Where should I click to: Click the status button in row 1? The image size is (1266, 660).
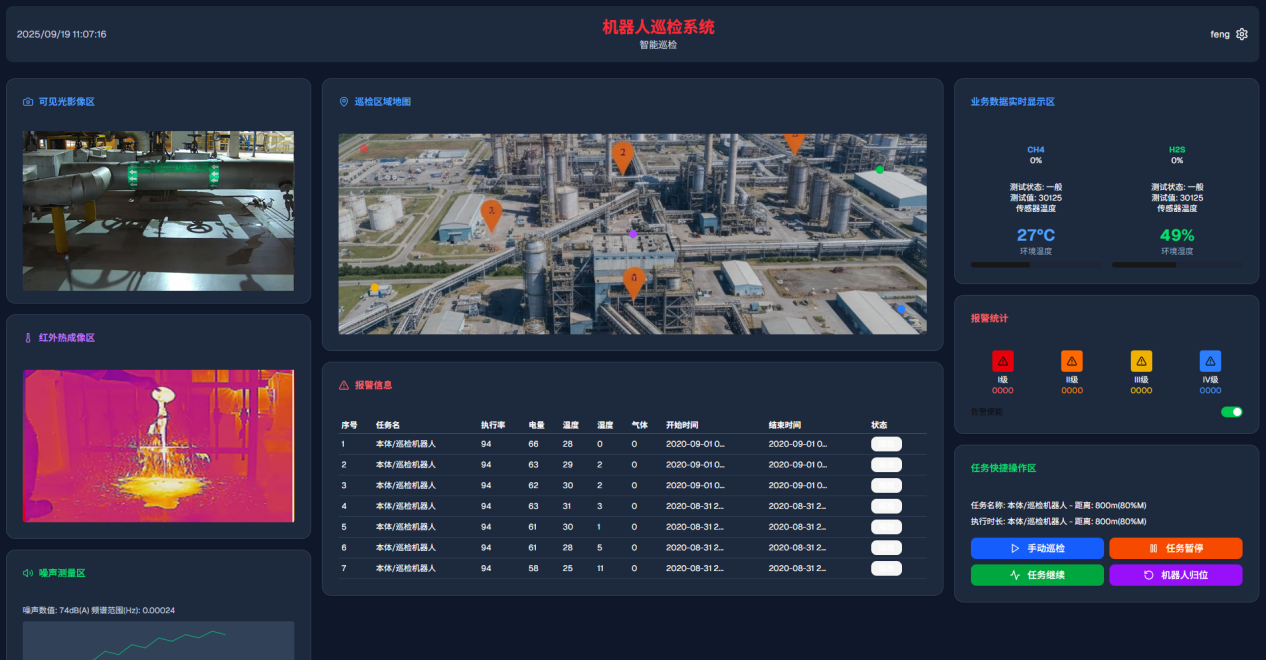886,444
